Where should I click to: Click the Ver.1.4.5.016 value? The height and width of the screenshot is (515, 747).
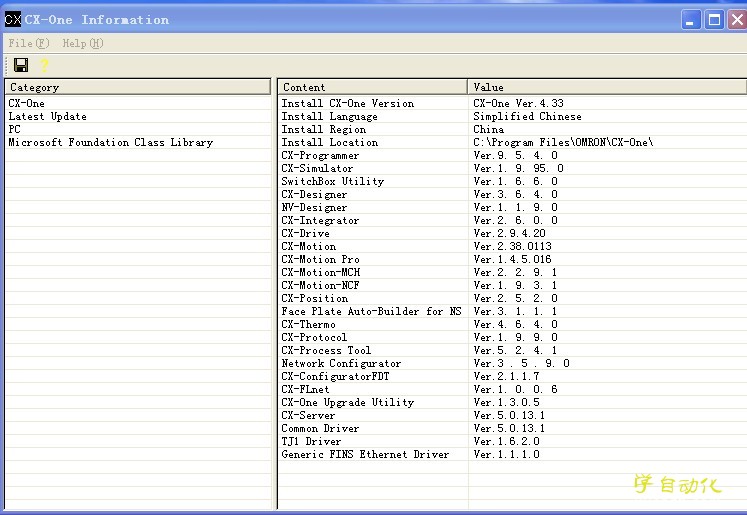click(513, 259)
